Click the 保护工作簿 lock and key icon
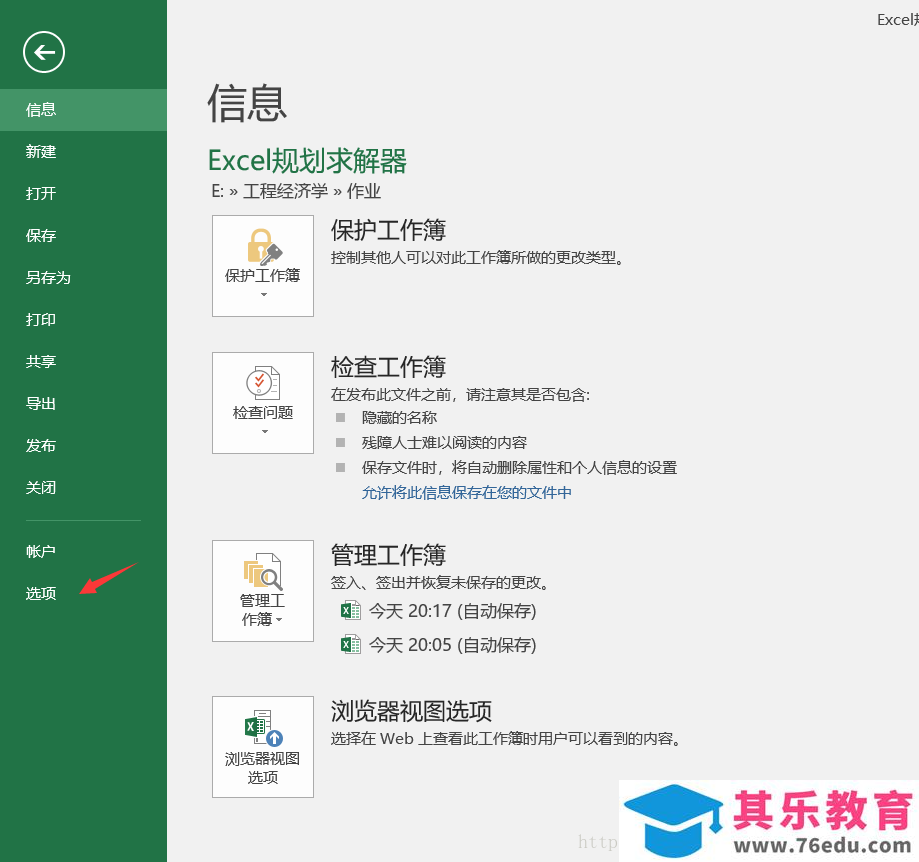This screenshot has width=919, height=862. (x=264, y=247)
